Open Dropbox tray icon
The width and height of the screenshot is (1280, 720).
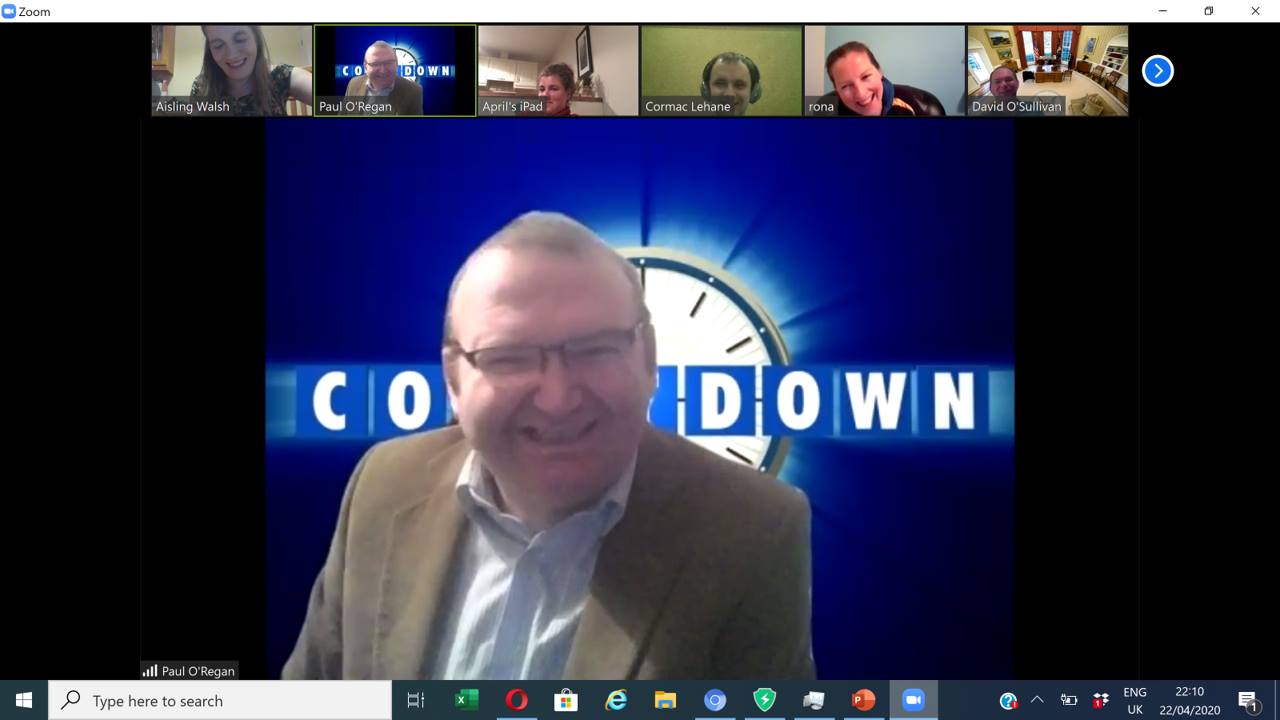coord(1101,700)
